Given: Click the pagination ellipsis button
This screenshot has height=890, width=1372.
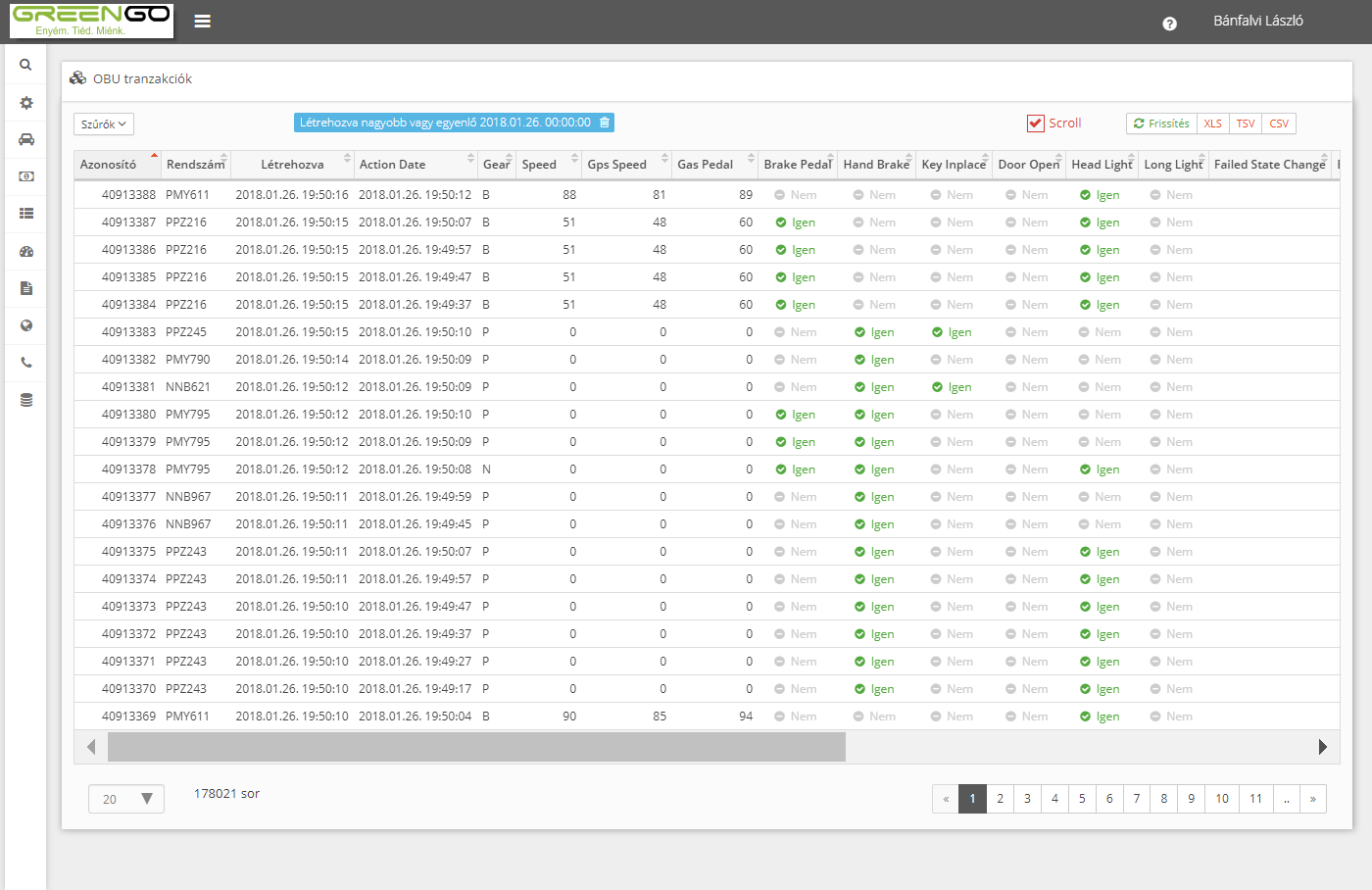Looking at the screenshot, I should (x=1287, y=799).
